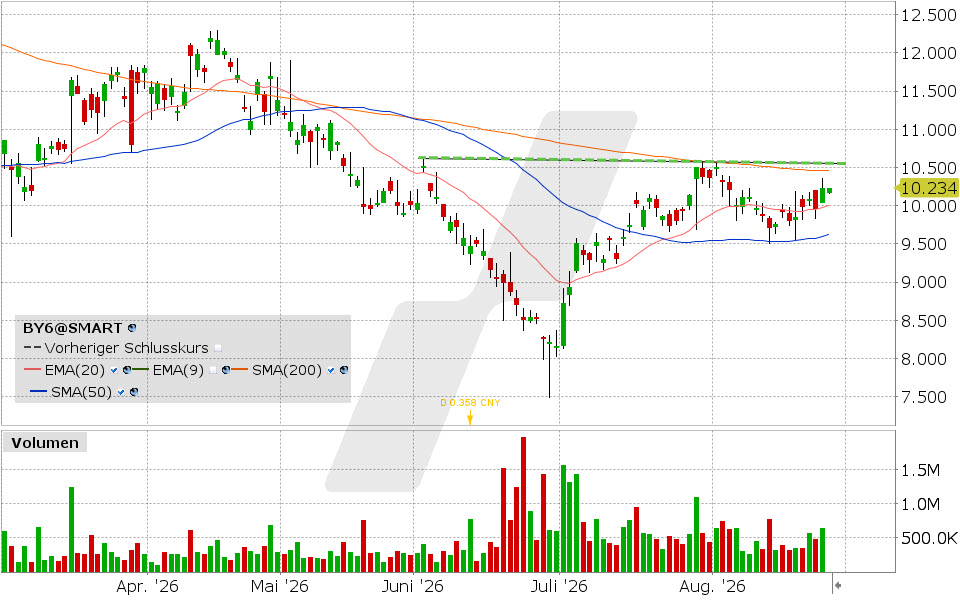Click the current price label 10.234
Screen dimensions: 960x600
coord(928,187)
